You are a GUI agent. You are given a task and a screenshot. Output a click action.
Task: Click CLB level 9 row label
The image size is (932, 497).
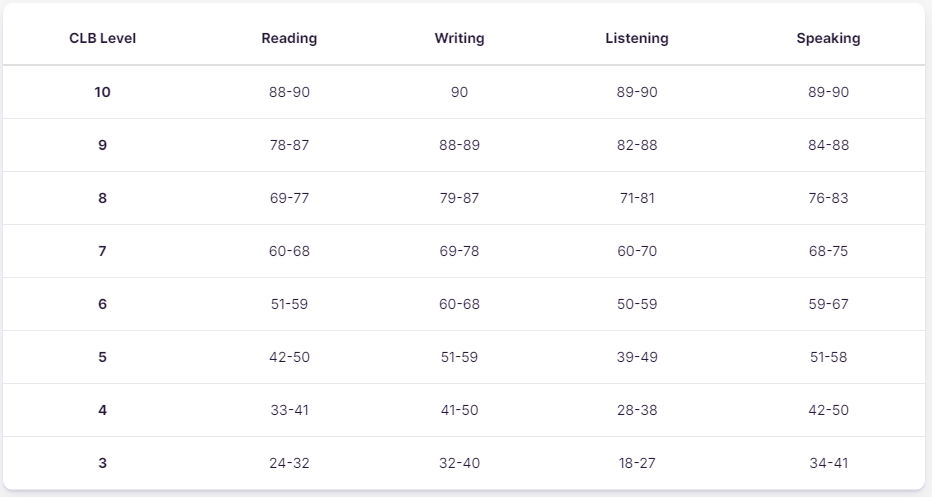pos(102,145)
